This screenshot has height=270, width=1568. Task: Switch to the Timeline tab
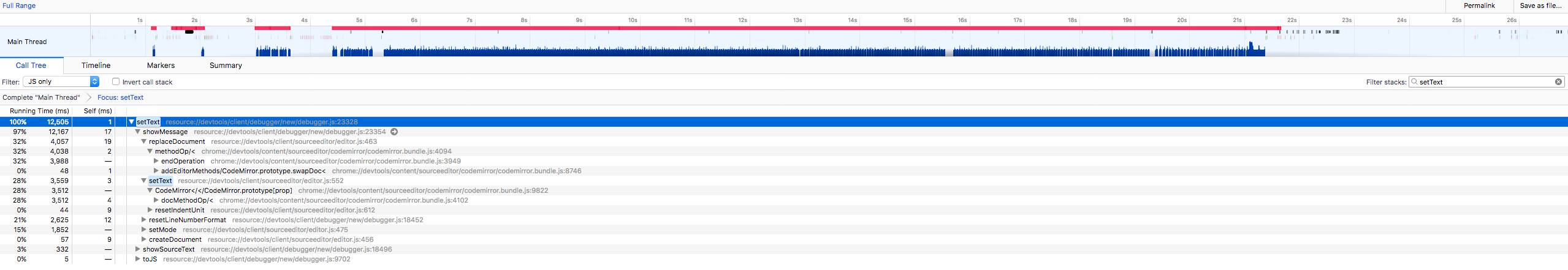(x=96, y=66)
